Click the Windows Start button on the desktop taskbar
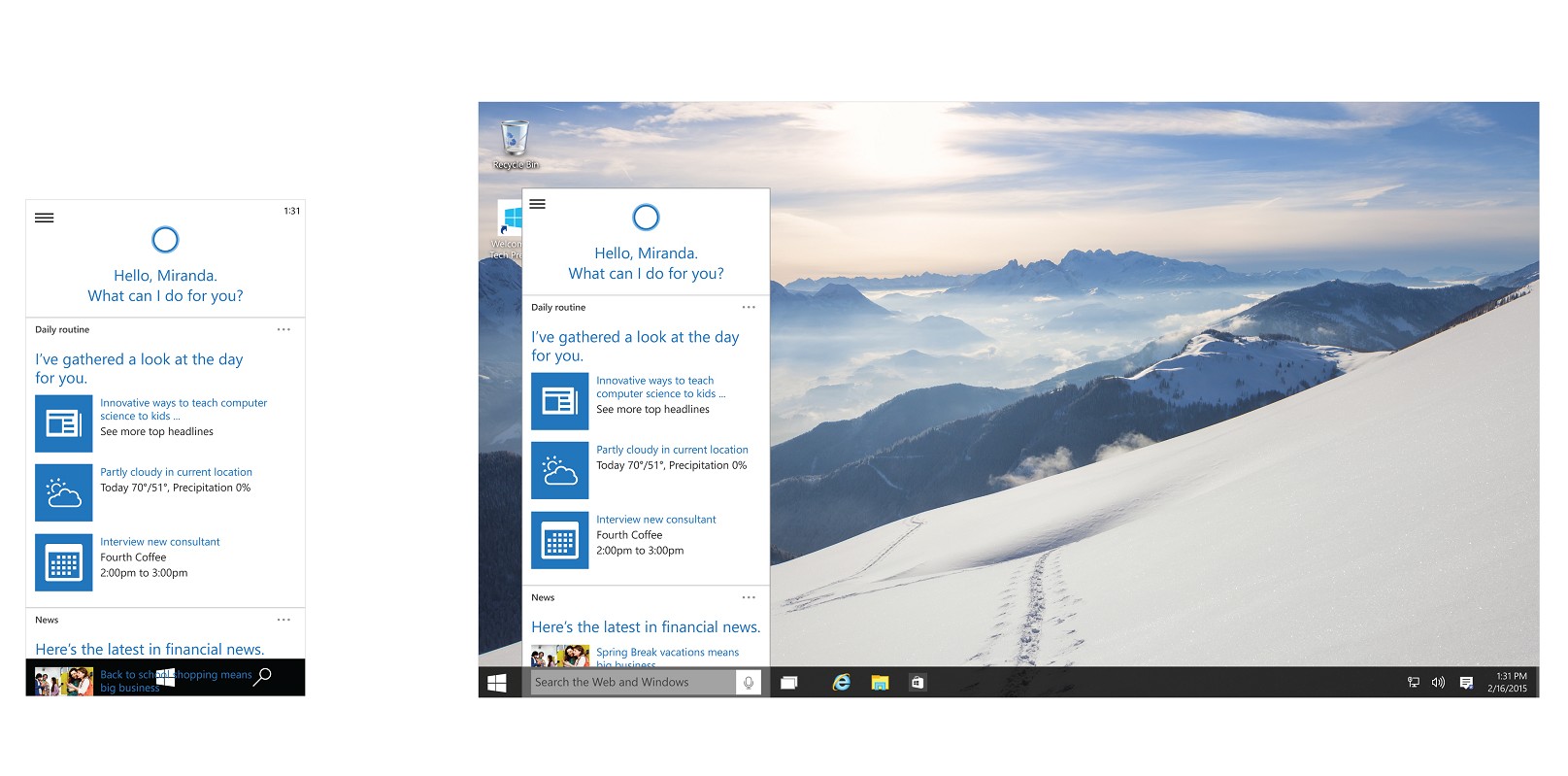1568x776 pixels. (x=497, y=683)
